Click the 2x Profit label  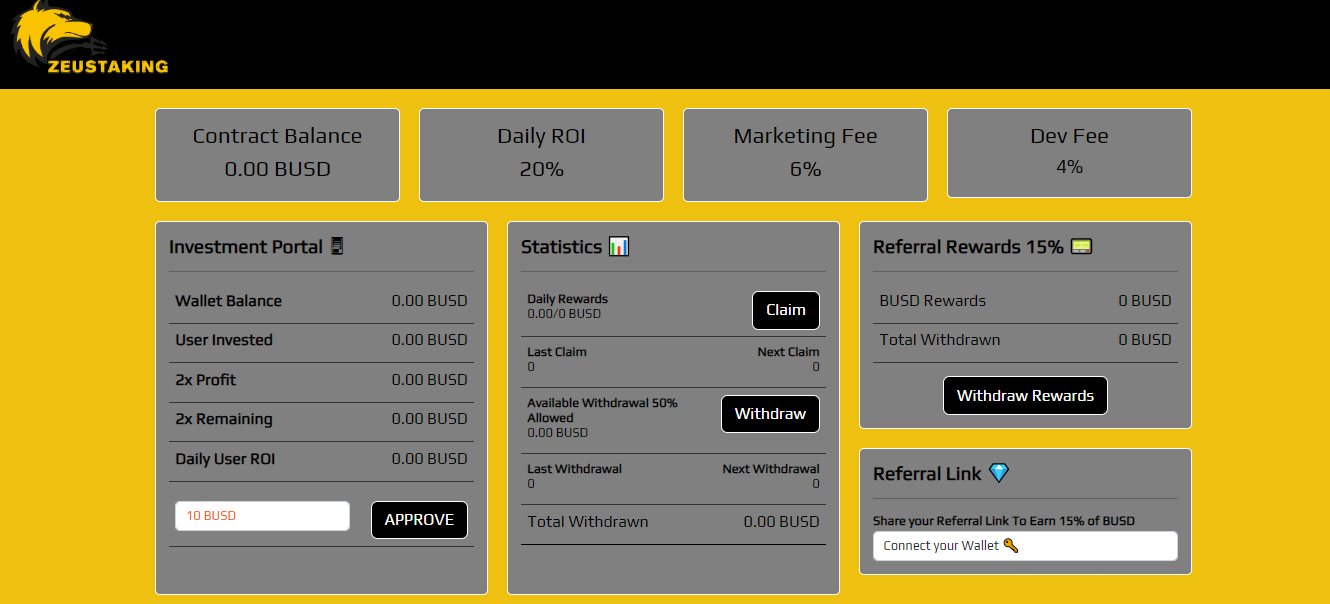(x=206, y=380)
